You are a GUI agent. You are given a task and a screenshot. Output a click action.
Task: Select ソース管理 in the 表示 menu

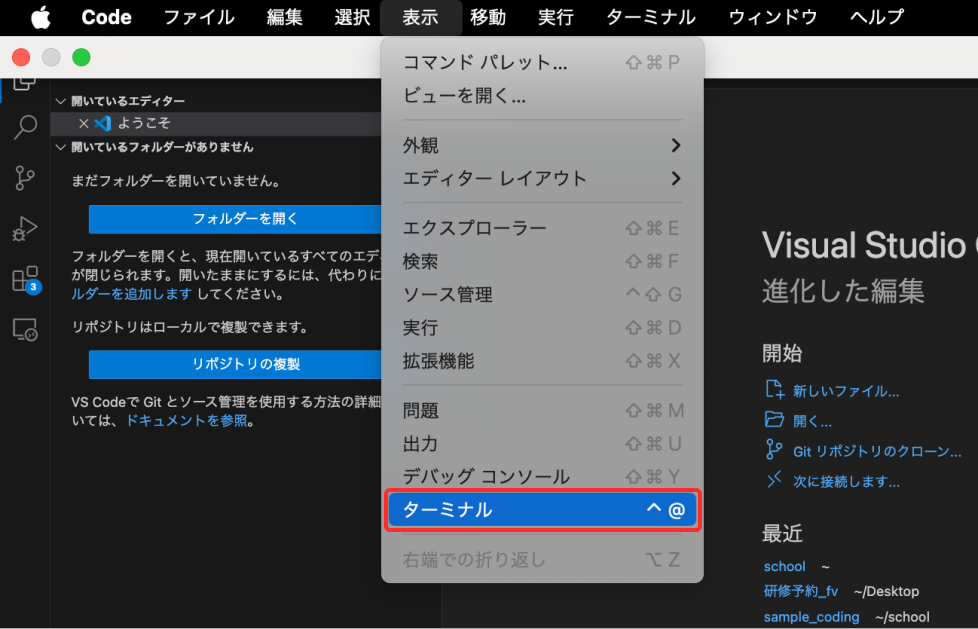pyautogui.click(x=542, y=295)
